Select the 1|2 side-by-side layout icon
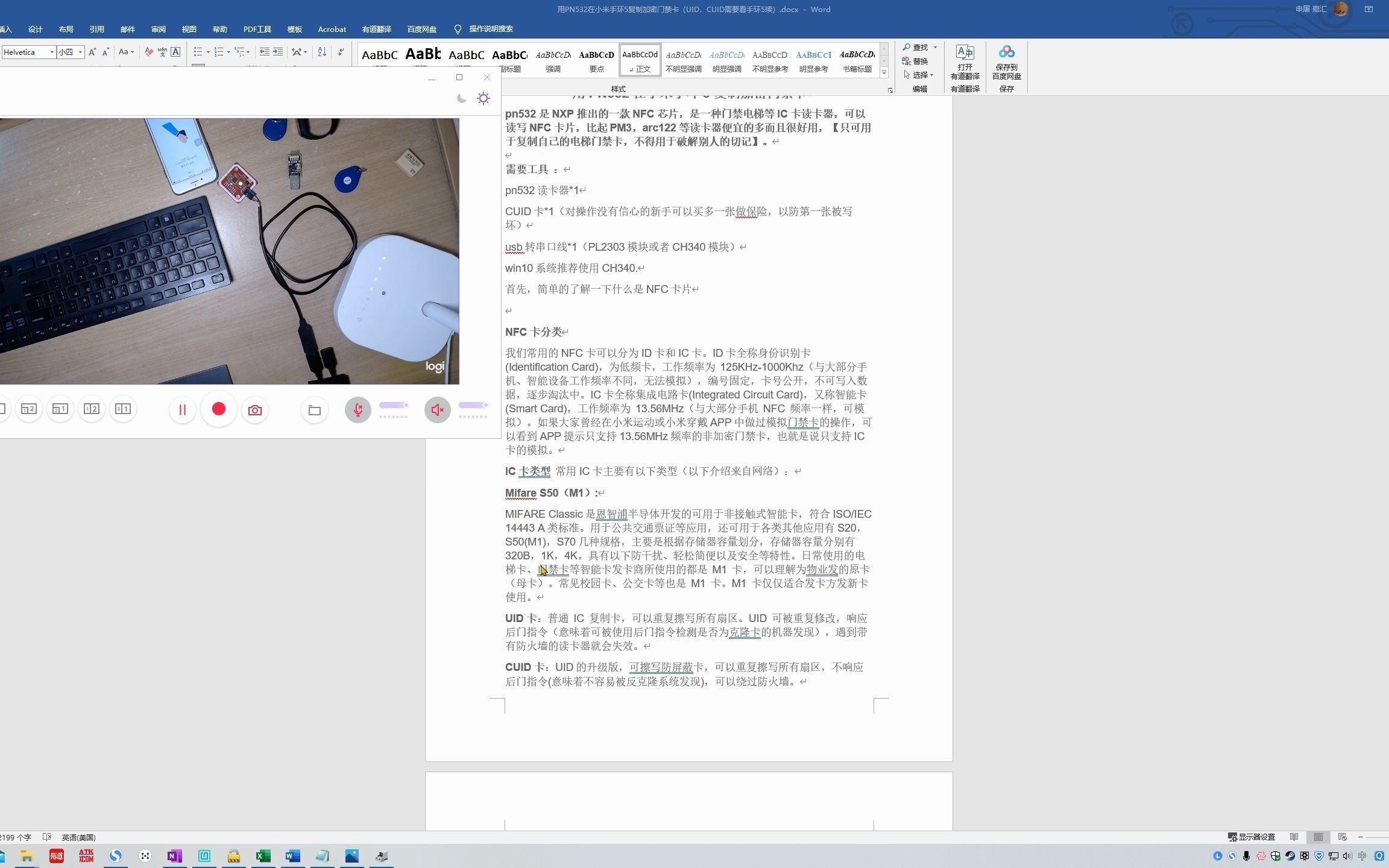Image resolution: width=1389 pixels, height=868 pixels. pos(92,409)
